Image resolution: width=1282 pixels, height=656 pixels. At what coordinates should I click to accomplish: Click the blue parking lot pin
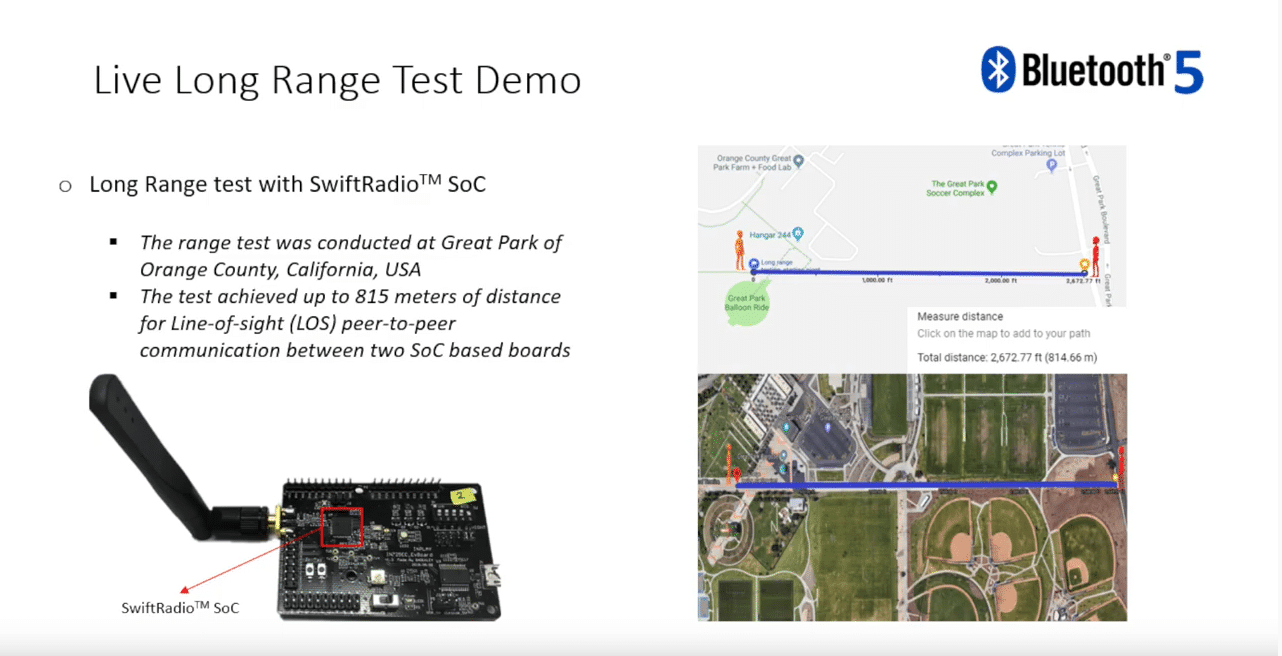1051,164
